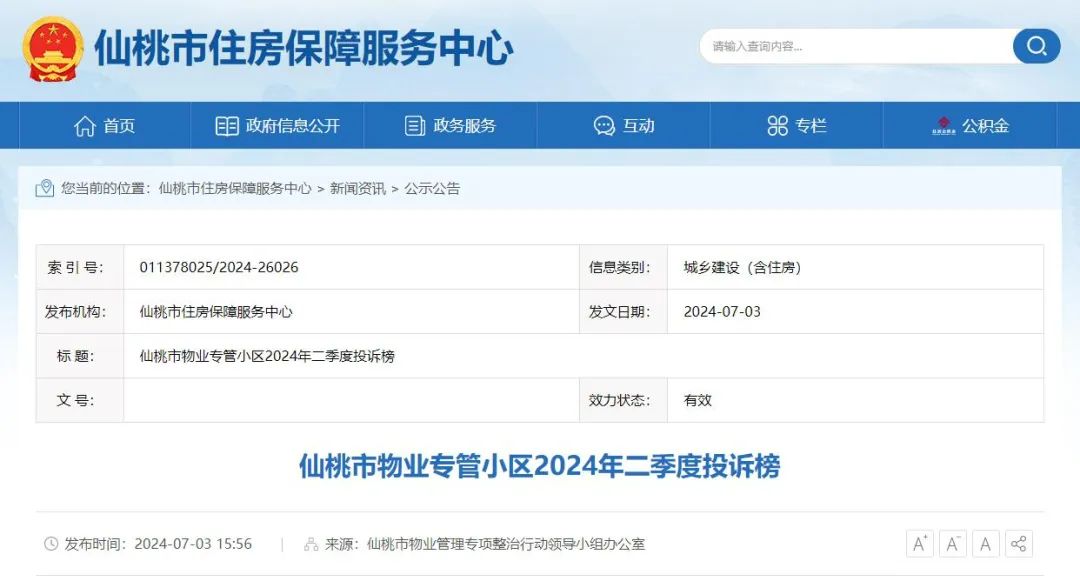This screenshot has width=1080, height=581.
Task: Click the location pin icon in breadcrumb
Action: point(43,188)
